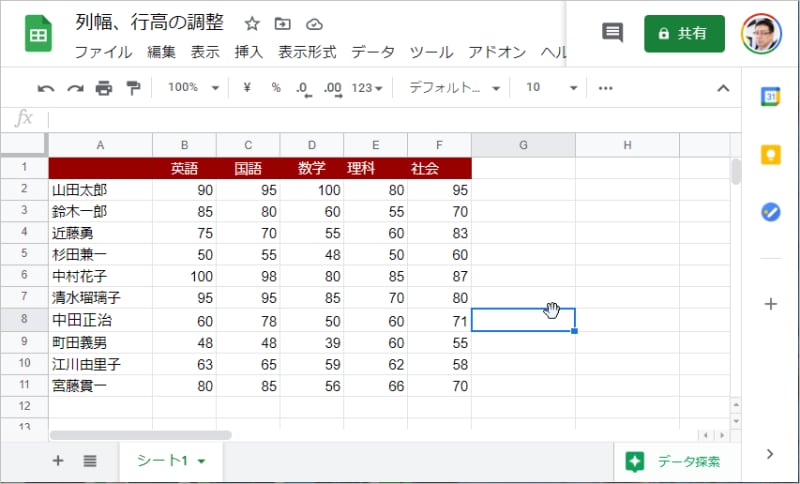Open Google Tasks side panel

770,212
